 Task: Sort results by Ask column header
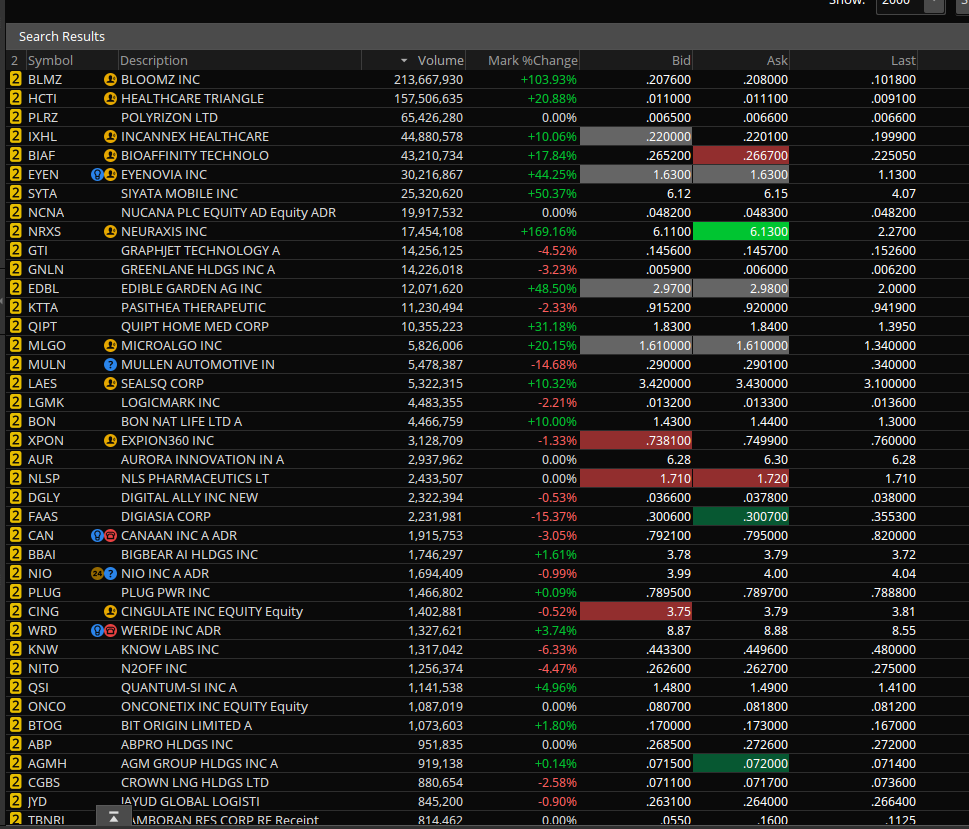[x=741, y=60]
